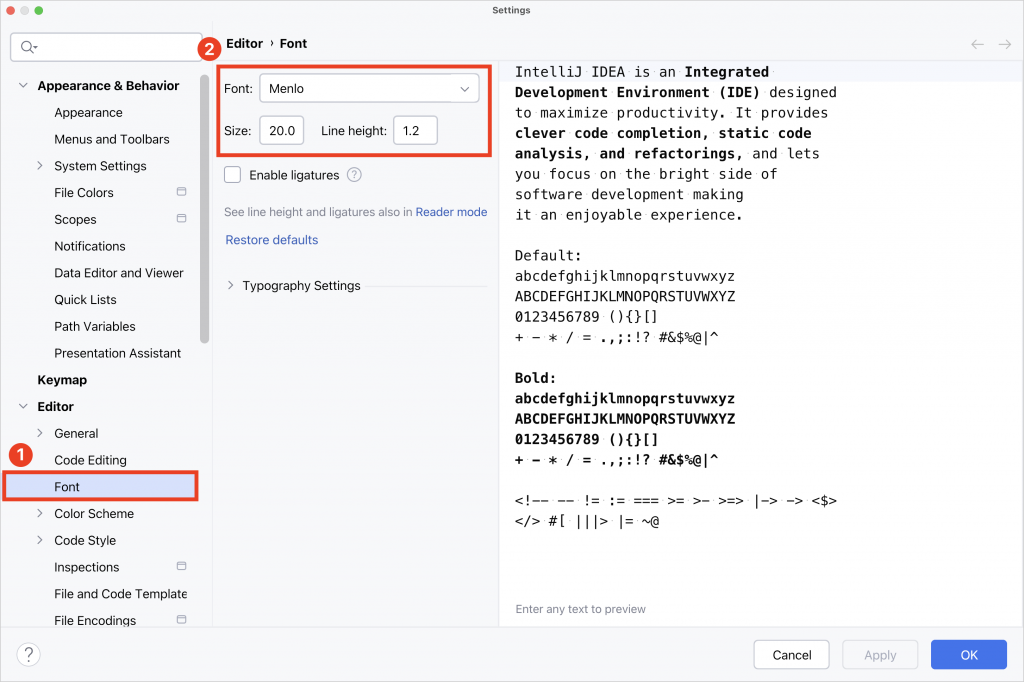This screenshot has width=1024, height=682.
Task: Click Editor in the breadcrumb header
Action: point(244,43)
